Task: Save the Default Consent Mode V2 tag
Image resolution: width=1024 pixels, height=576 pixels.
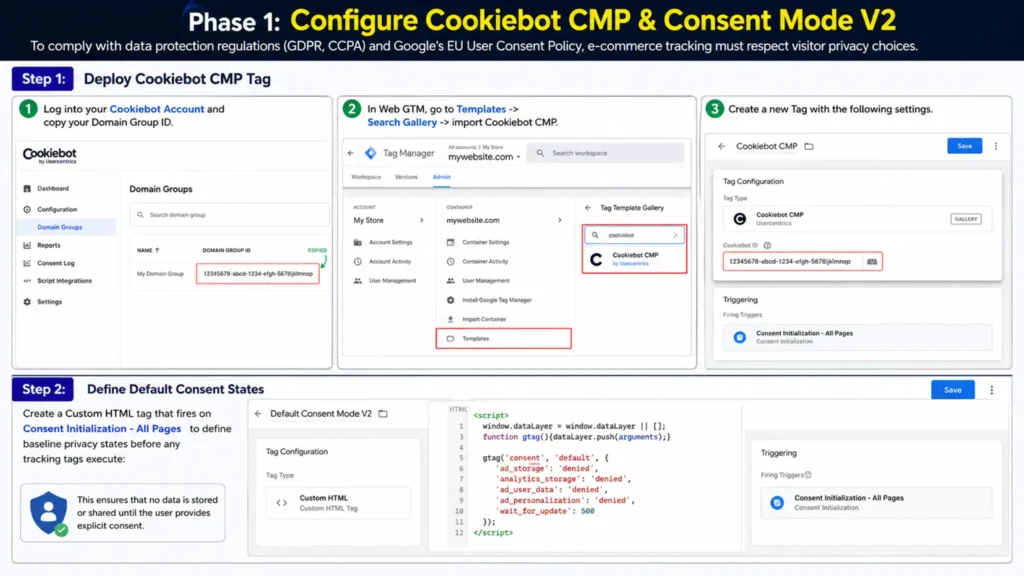Action: coord(953,390)
